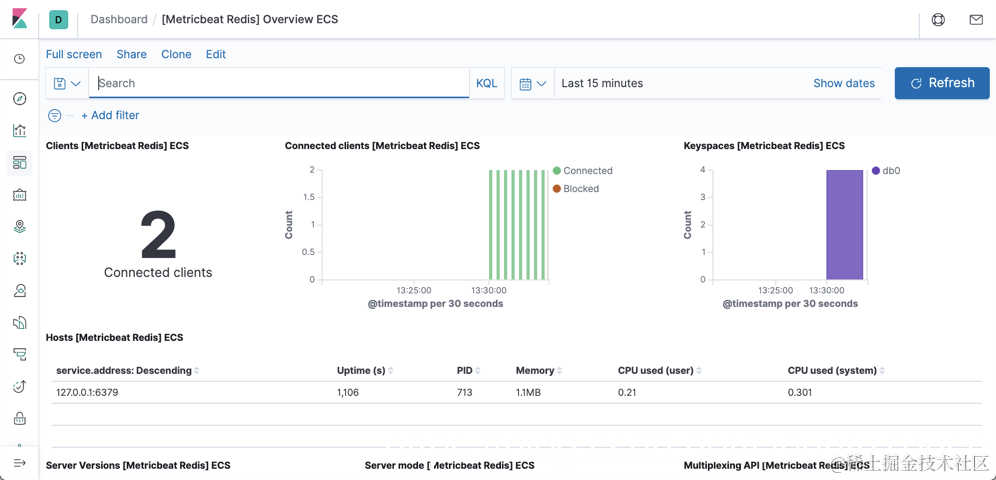Click the purple db0 bar in Keyspaces chart
The image size is (996, 480).
[844, 225]
